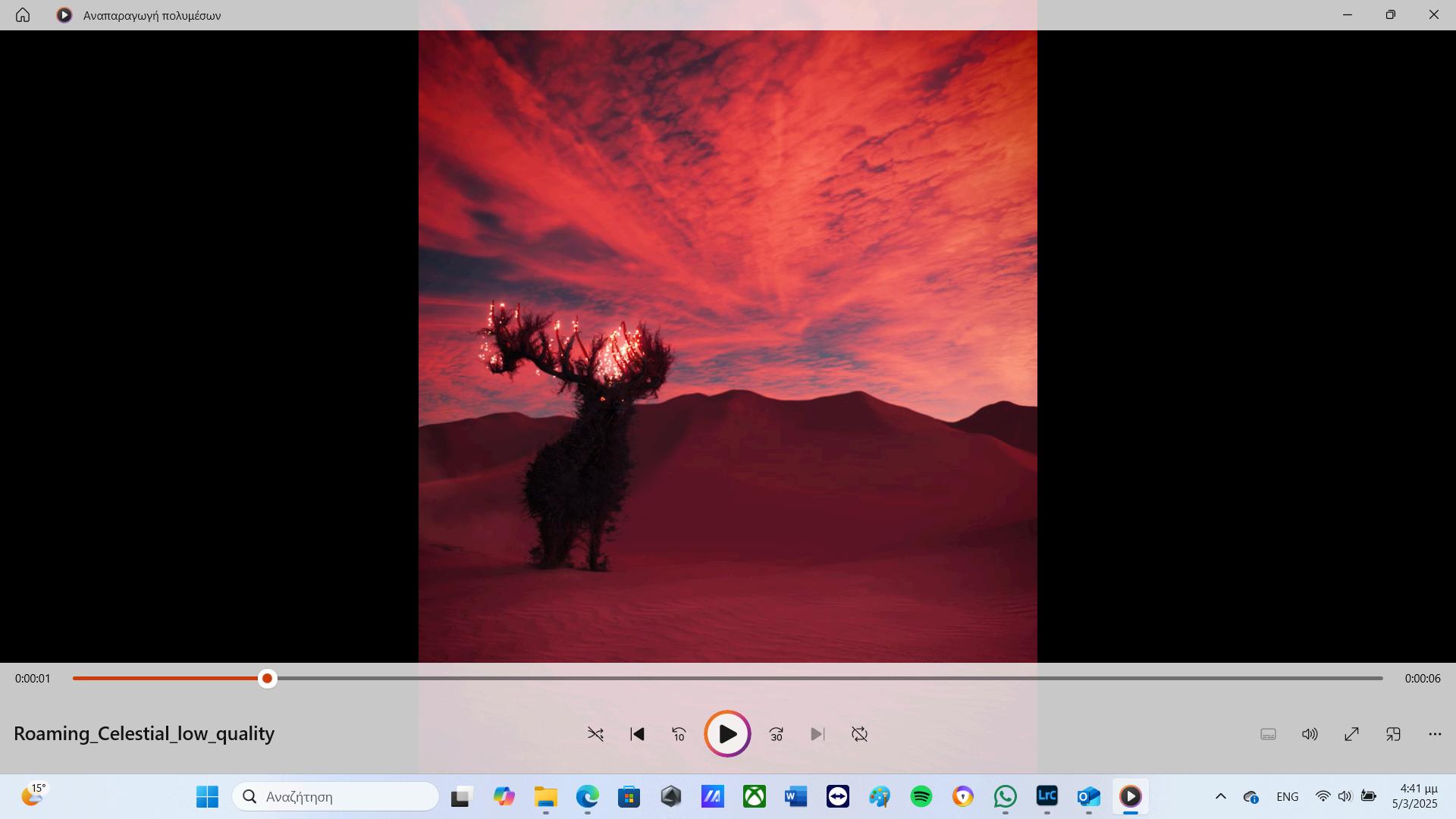
Task: Toggle shuffle mode
Action: coord(595,734)
